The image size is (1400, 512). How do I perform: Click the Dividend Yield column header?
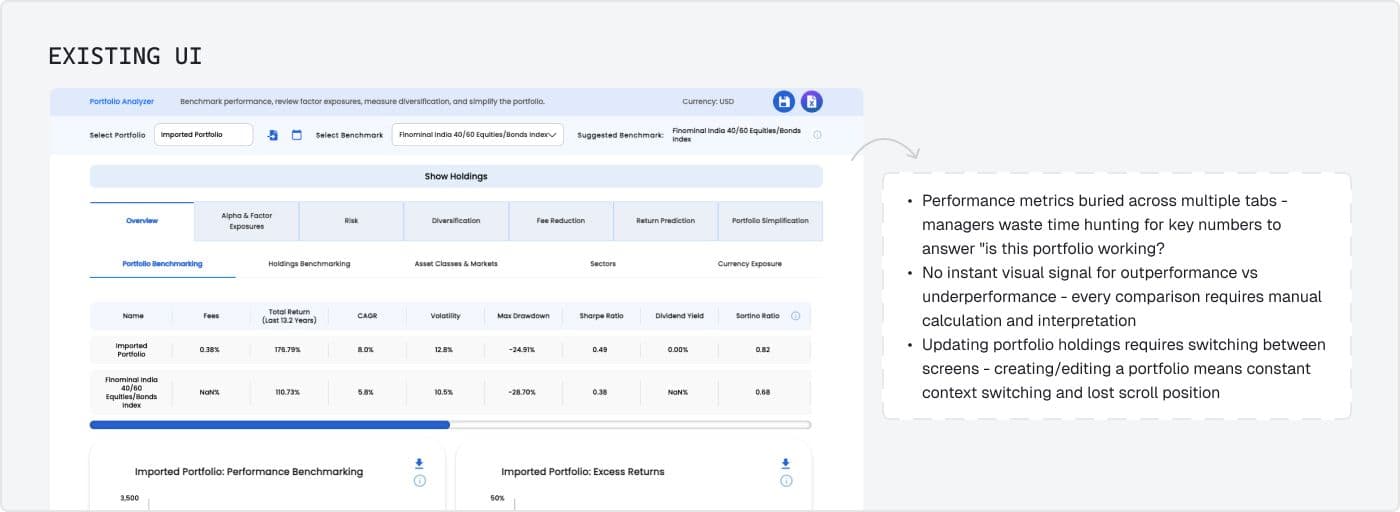[679, 316]
